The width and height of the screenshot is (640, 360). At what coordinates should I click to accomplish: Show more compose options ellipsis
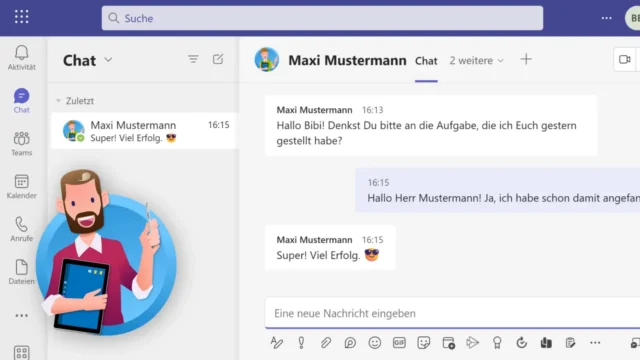click(595, 342)
